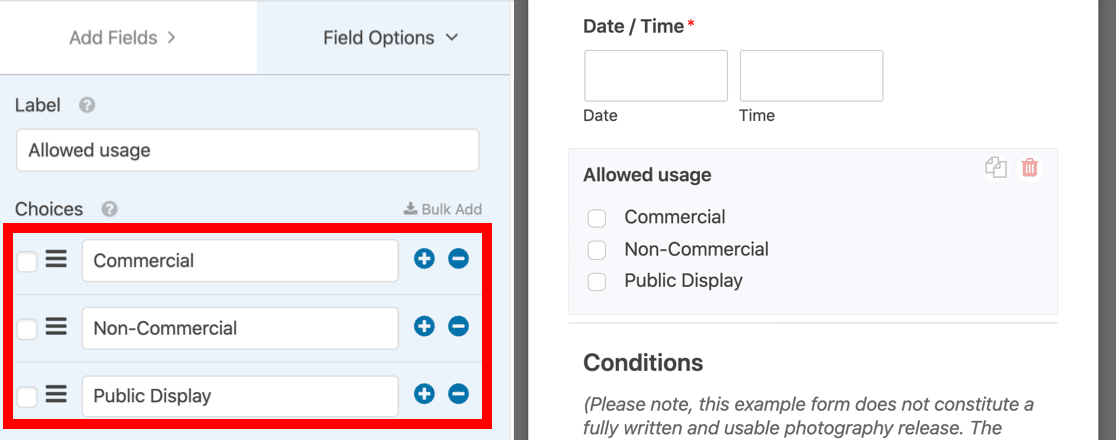Add a choice after Public Display
The image size is (1116, 440).
click(424, 394)
